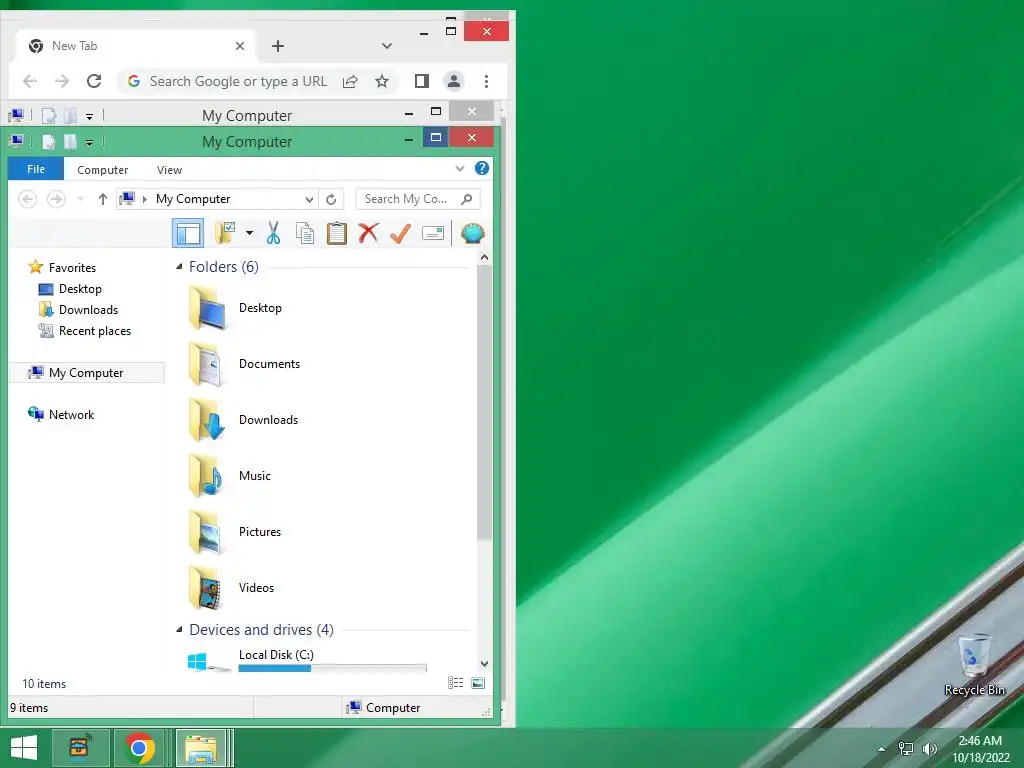Screen dimensions: 1024x768
Task: Toggle the navigation pane layout button
Action: click(188, 233)
